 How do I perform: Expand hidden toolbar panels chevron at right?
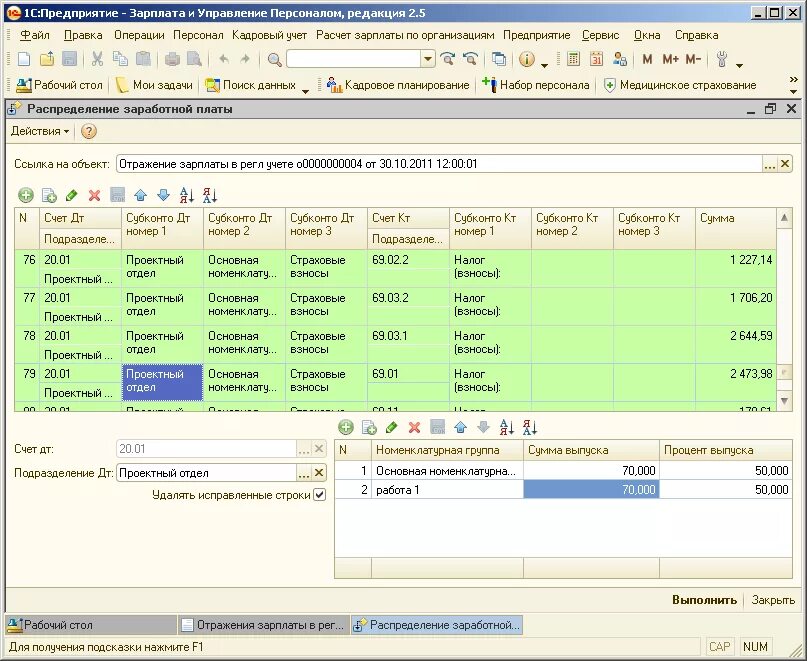pyautogui.click(x=793, y=80)
